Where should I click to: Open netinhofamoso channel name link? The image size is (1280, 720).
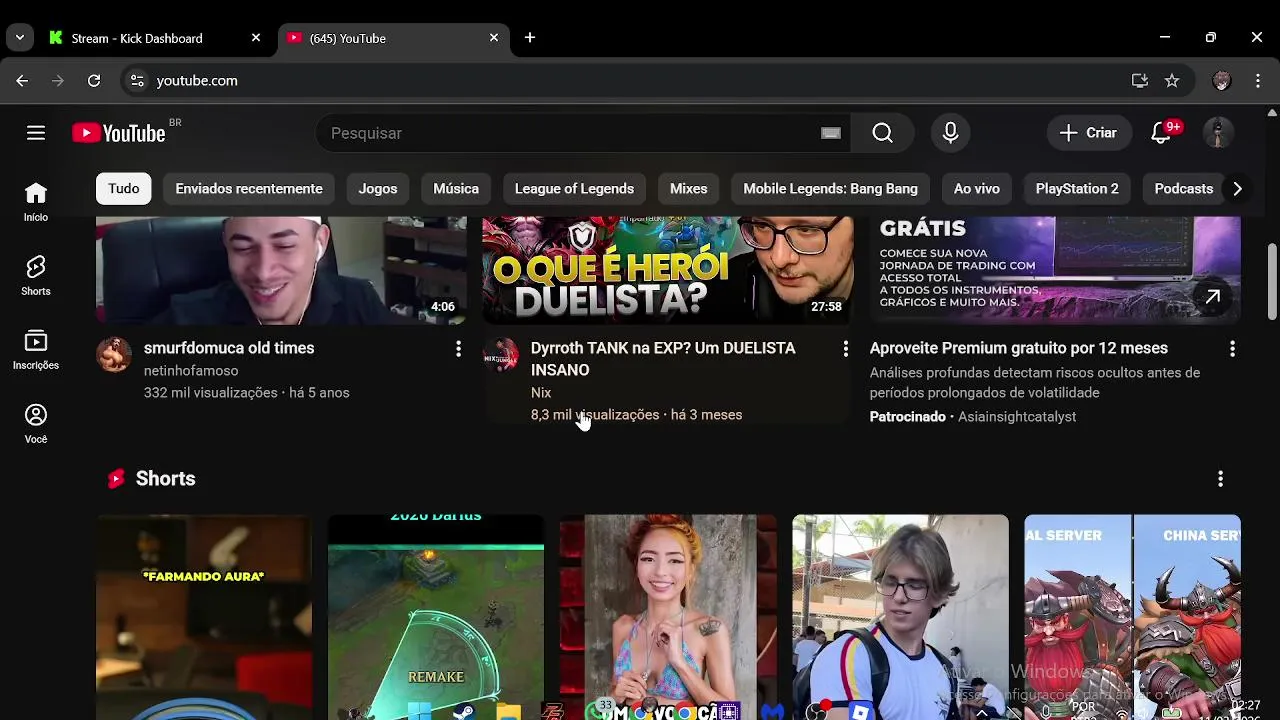[x=191, y=371]
